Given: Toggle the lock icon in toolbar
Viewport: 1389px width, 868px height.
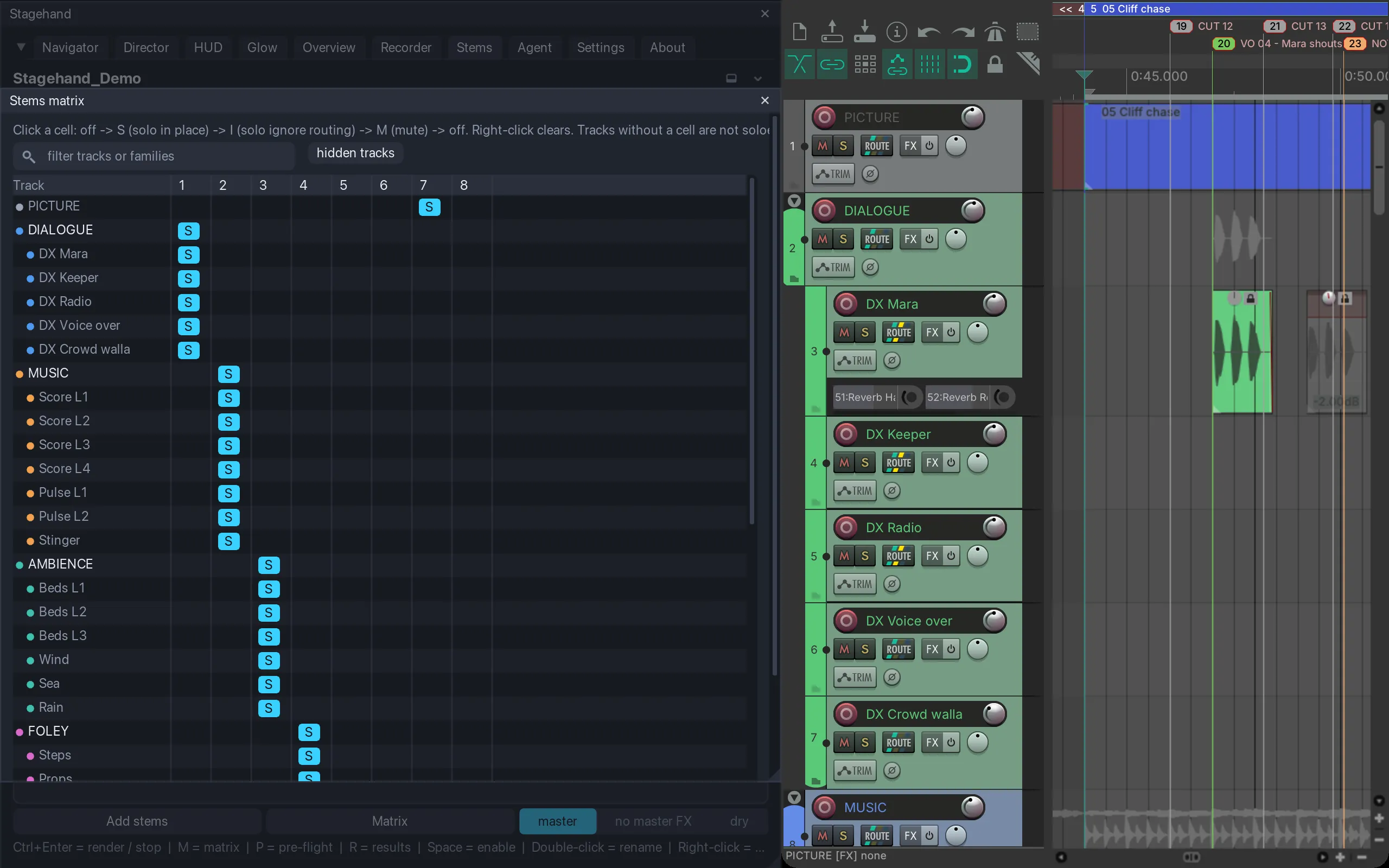Looking at the screenshot, I should coord(995,65).
